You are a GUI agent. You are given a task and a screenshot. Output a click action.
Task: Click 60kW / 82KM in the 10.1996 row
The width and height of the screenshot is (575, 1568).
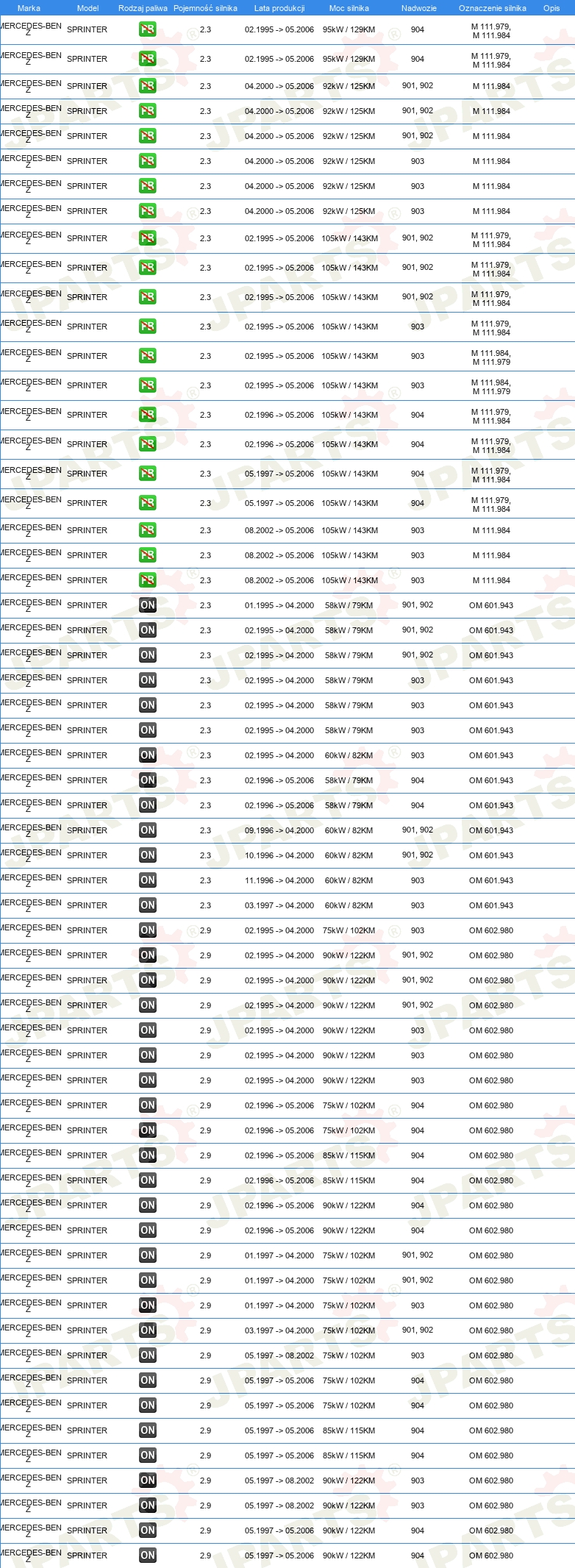point(349,855)
